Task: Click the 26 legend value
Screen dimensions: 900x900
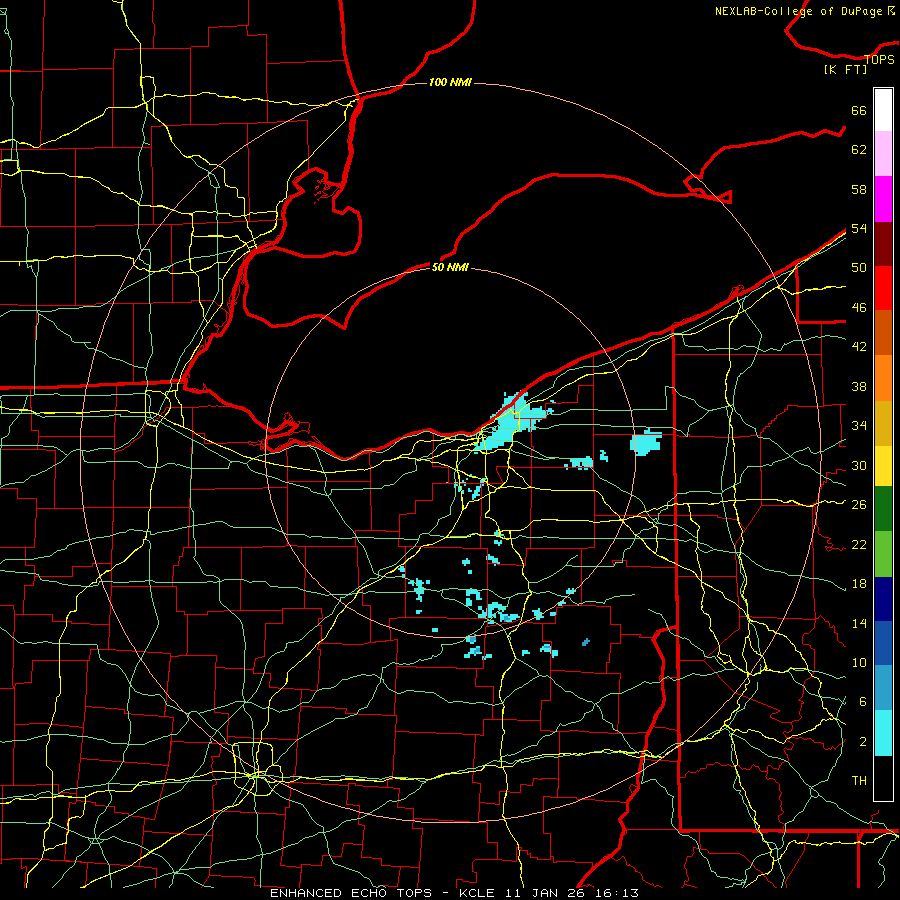Action: [859, 505]
